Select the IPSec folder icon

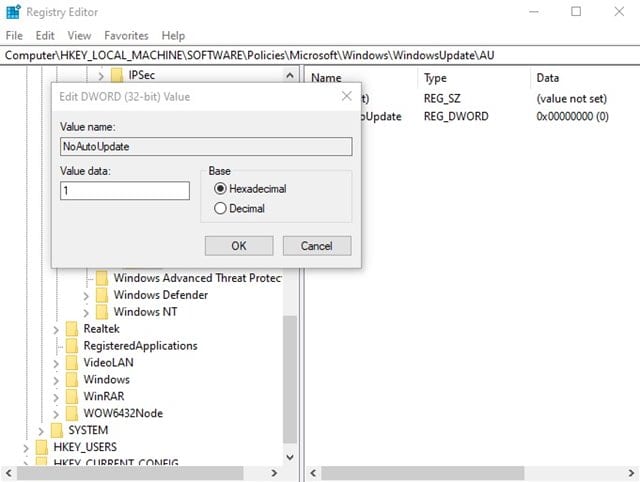(117, 75)
